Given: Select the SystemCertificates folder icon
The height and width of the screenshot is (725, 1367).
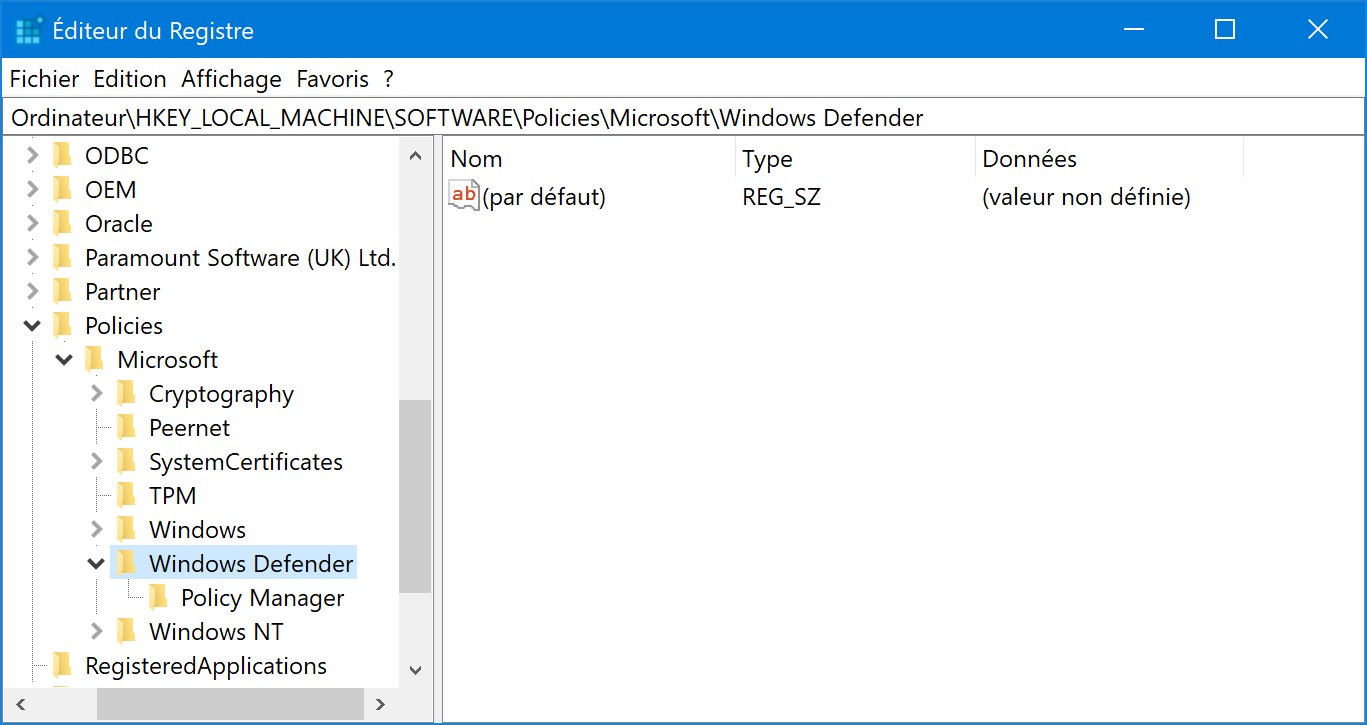Looking at the screenshot, I should tap(127, 462).
